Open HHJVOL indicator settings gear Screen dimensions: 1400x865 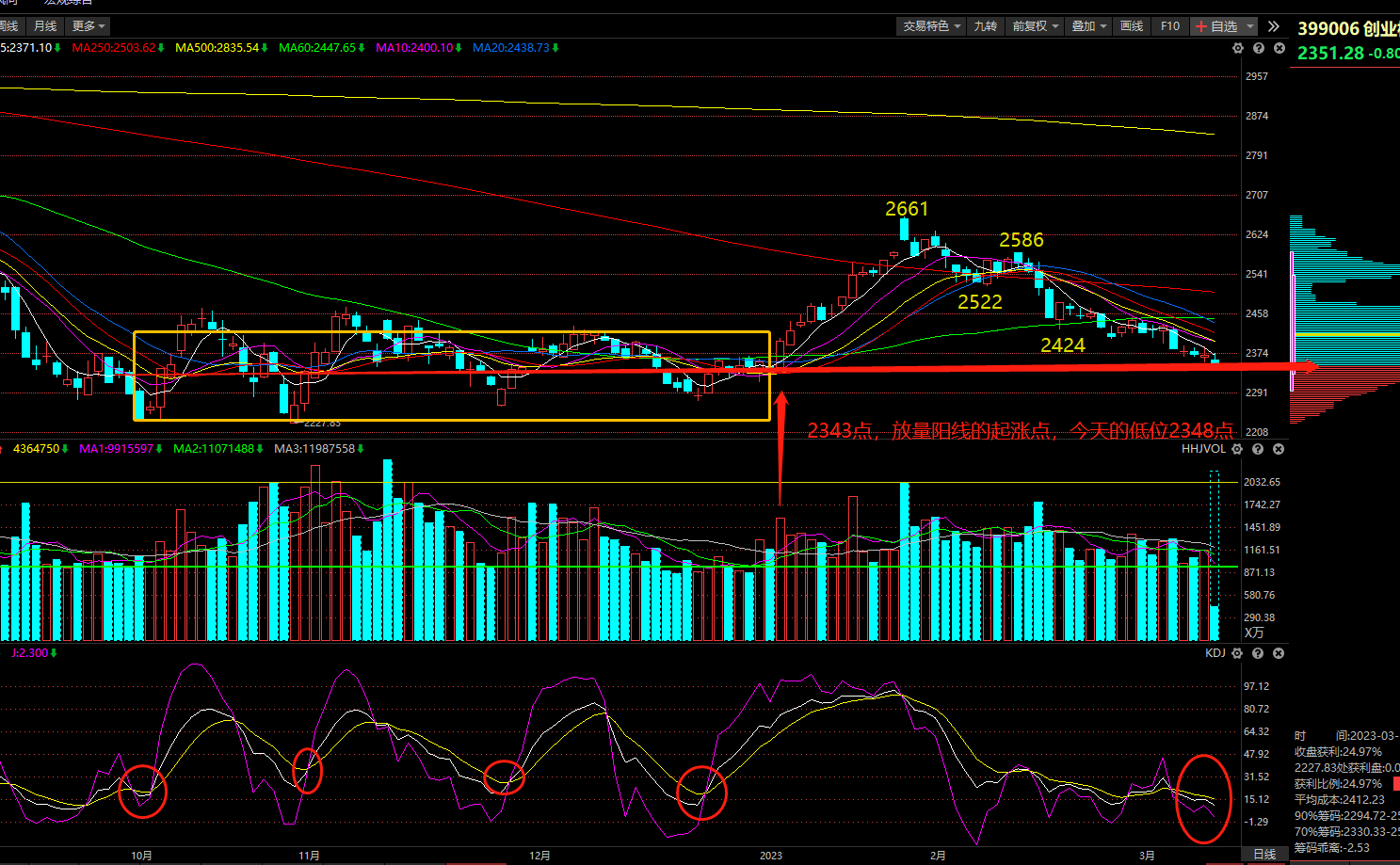1237,449
